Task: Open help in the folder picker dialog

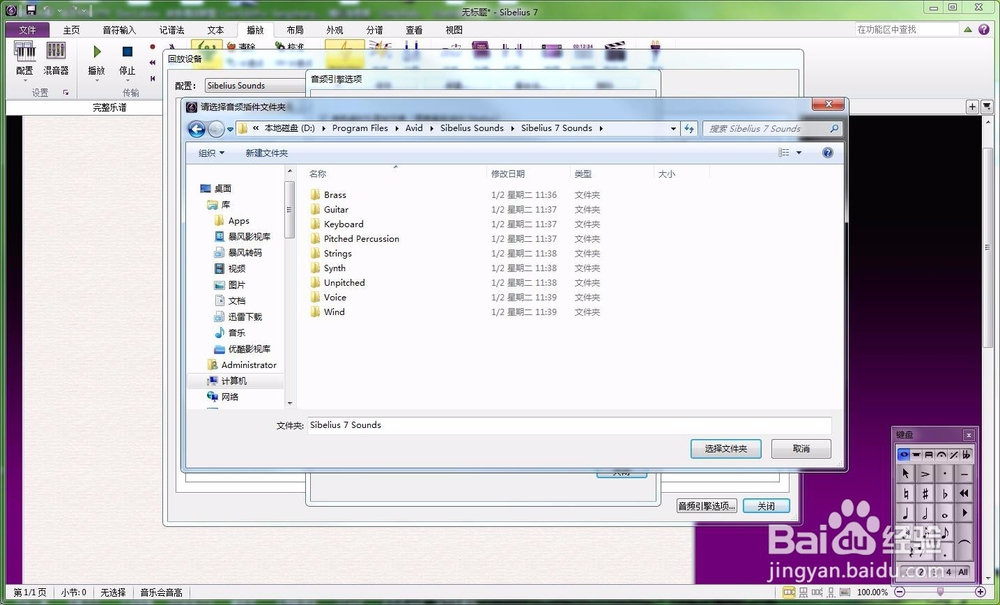Action: coord(827,153)
